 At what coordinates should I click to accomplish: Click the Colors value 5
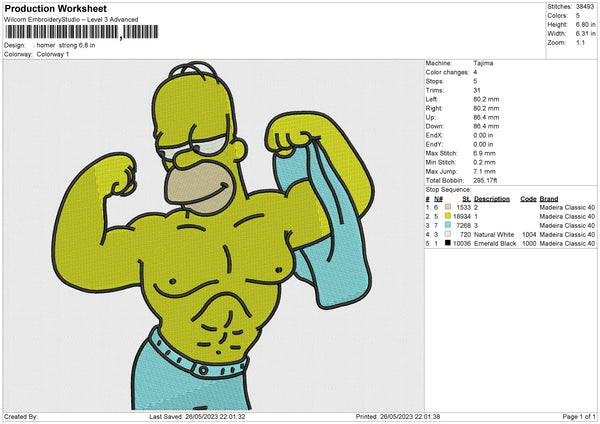[x=578, y=16]
